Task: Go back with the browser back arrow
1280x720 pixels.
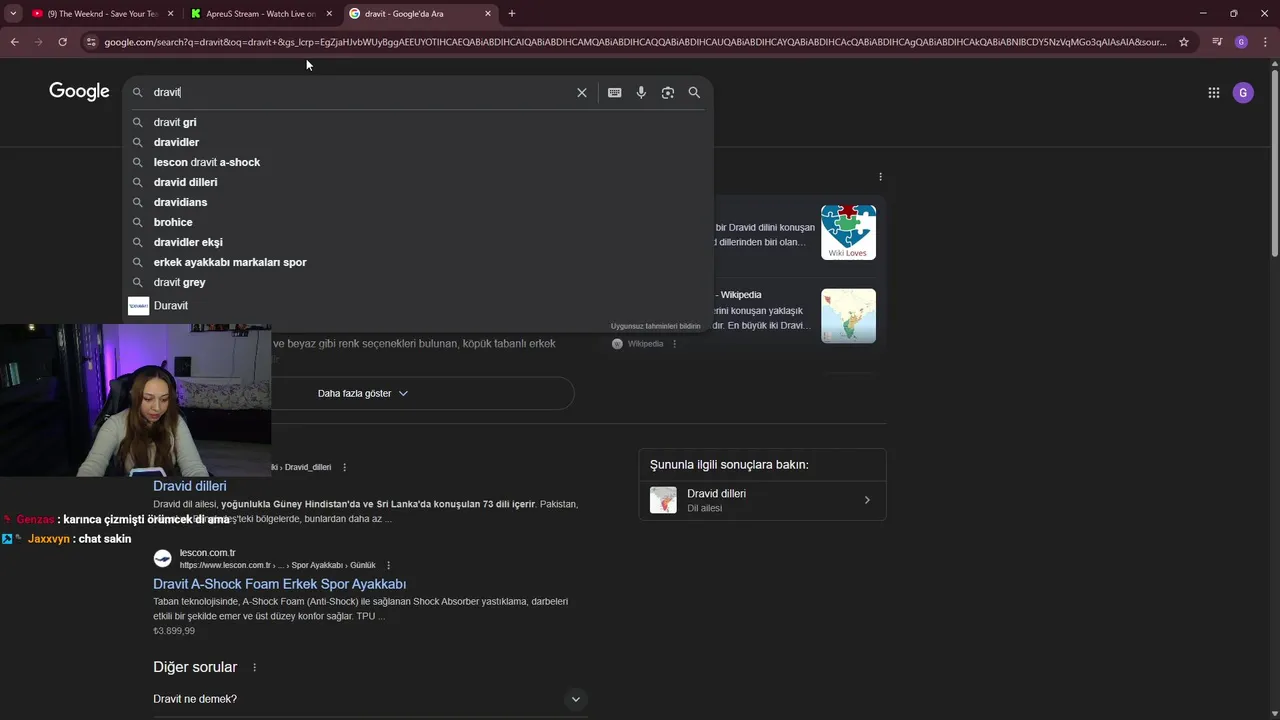Action: (x=14, y=42)
